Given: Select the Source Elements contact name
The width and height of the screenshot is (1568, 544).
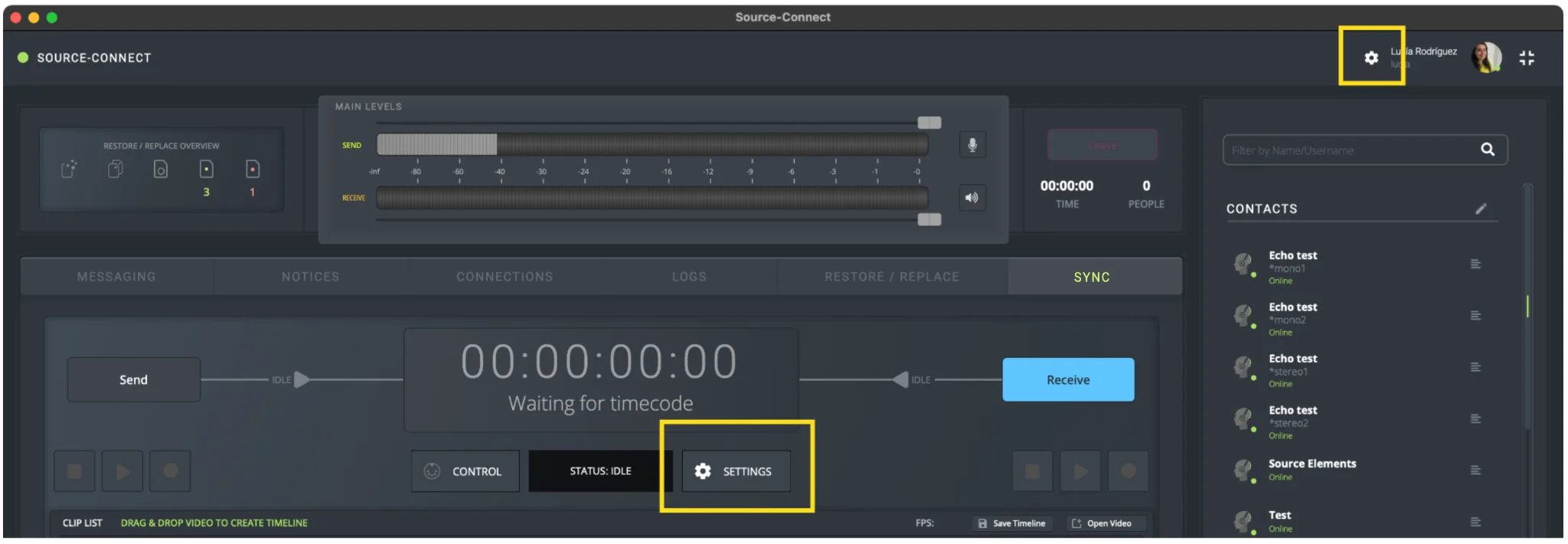Looking at the screenshot, I should click(1312, 464).
